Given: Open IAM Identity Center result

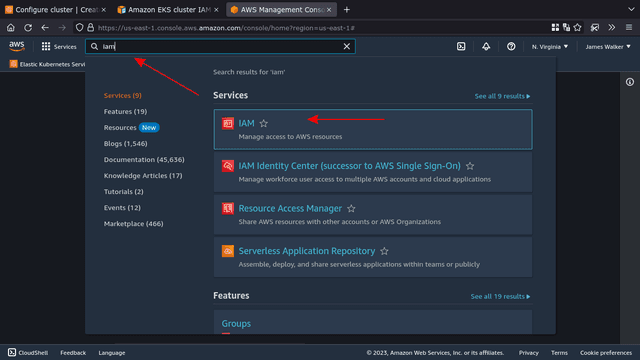Looking at the screenshot, I should pyautogui.click(x=349, y=166).
